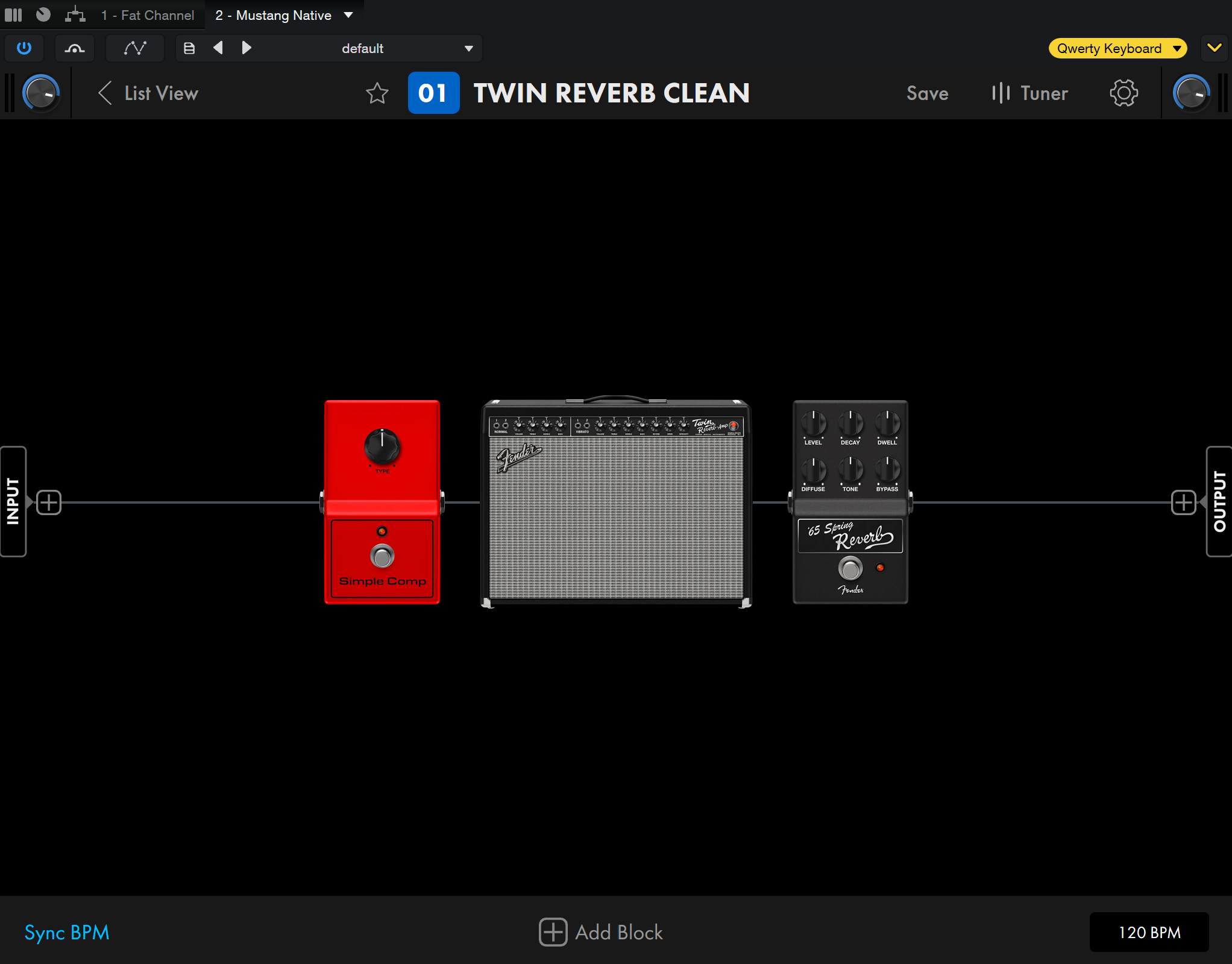Add a block before the OUTPUT
This screenshot has width=1232, height=964.
(x=1183, y=502)
